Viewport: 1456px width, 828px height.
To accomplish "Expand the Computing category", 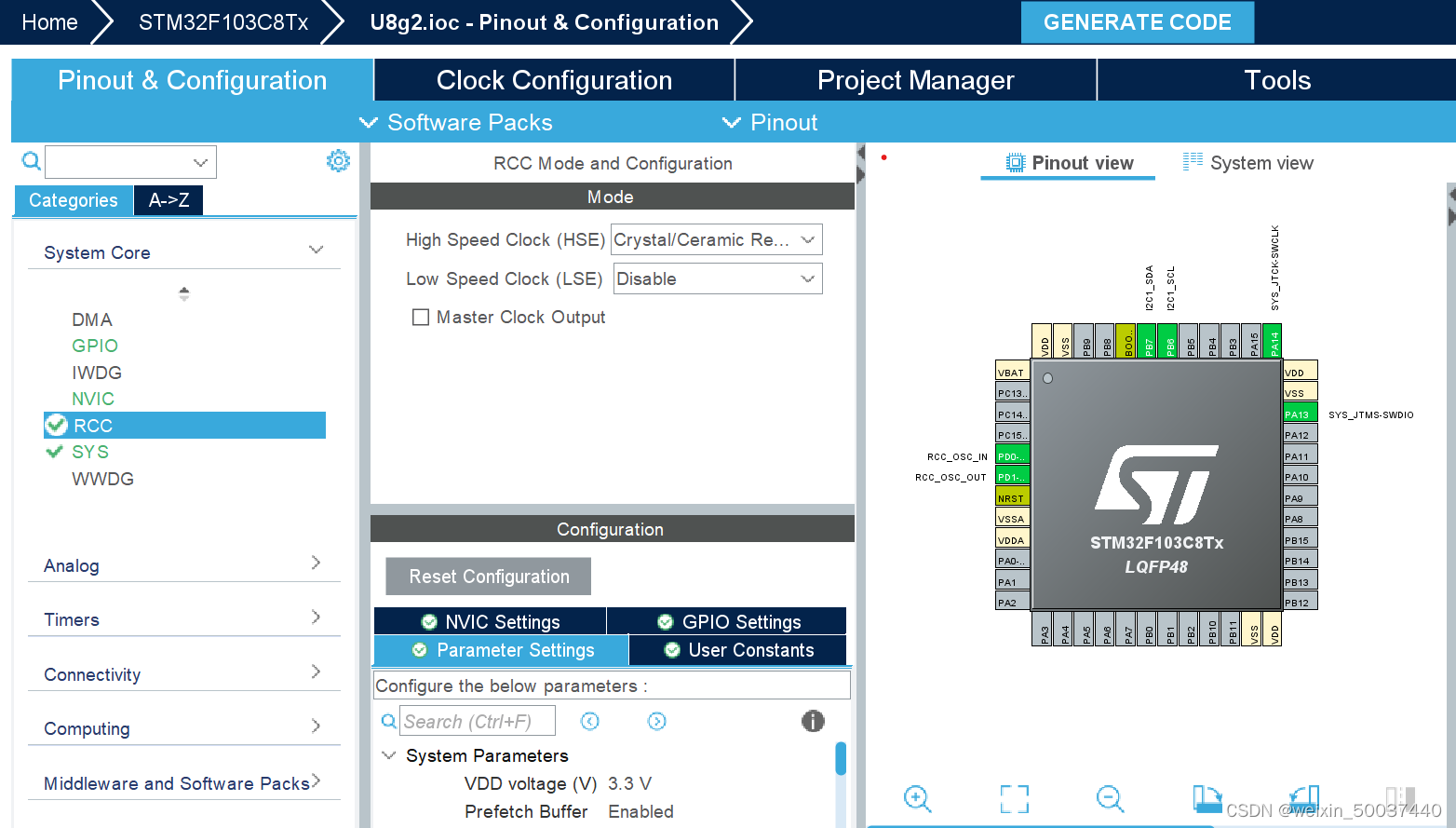I will pos(316,726).
